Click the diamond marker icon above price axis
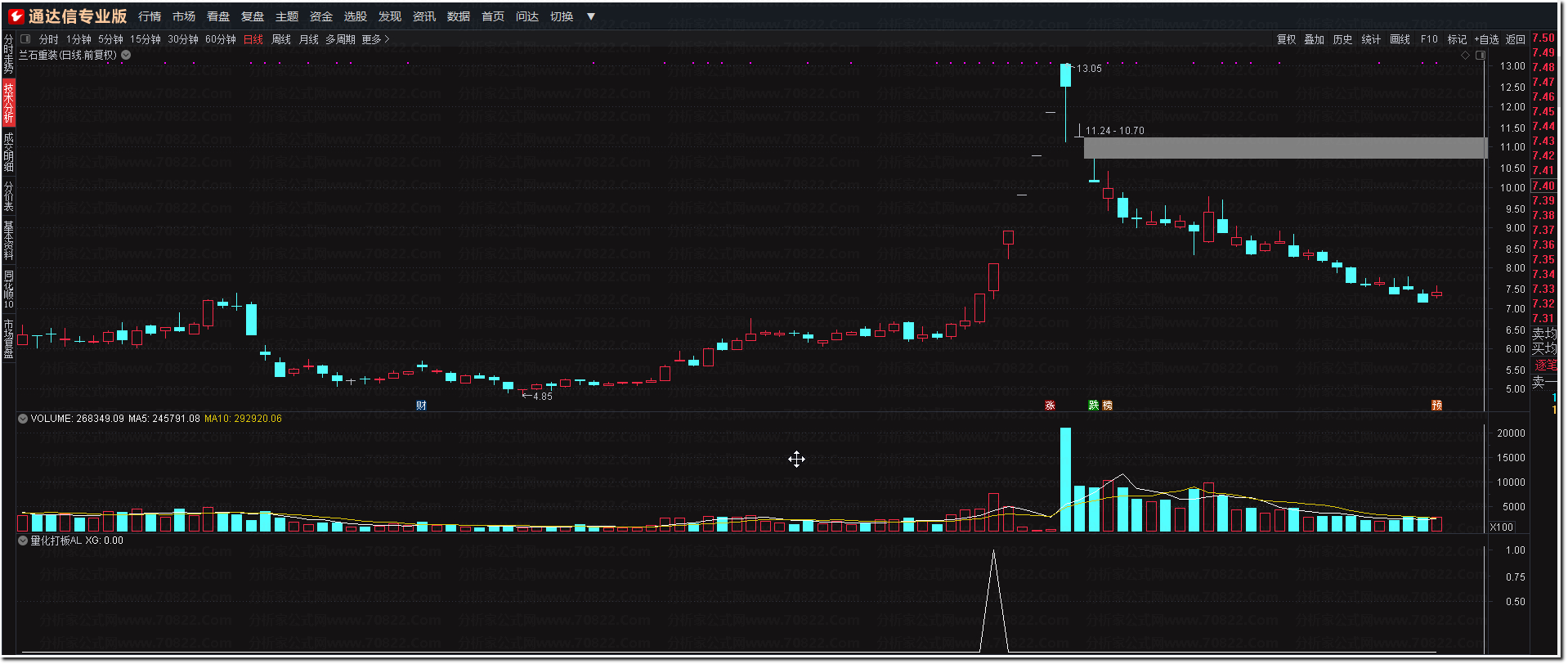 pos(1465,55)
